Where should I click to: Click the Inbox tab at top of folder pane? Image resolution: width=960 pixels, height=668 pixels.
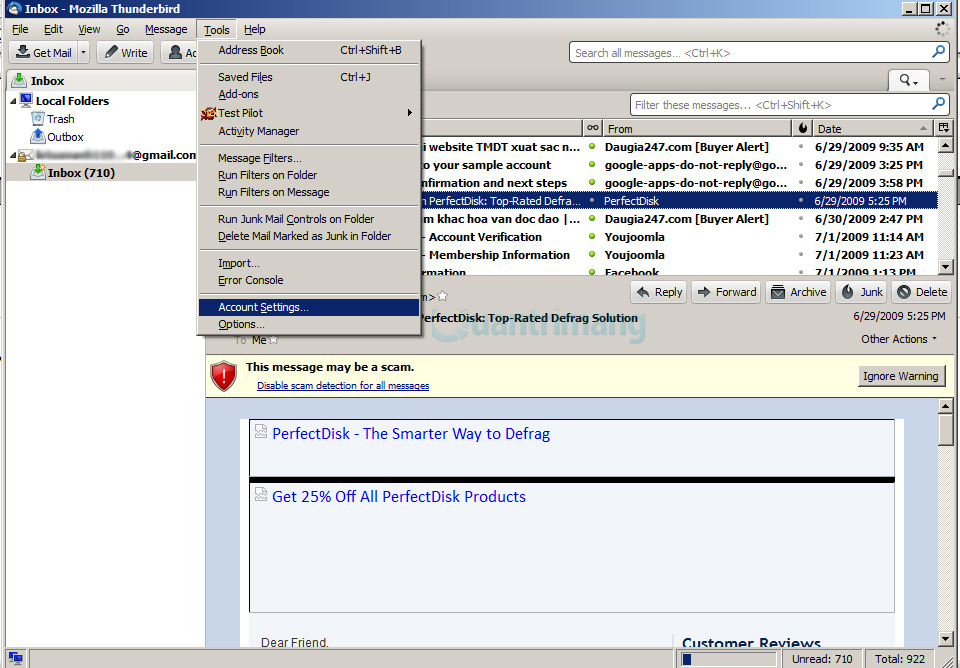(101, 80)
